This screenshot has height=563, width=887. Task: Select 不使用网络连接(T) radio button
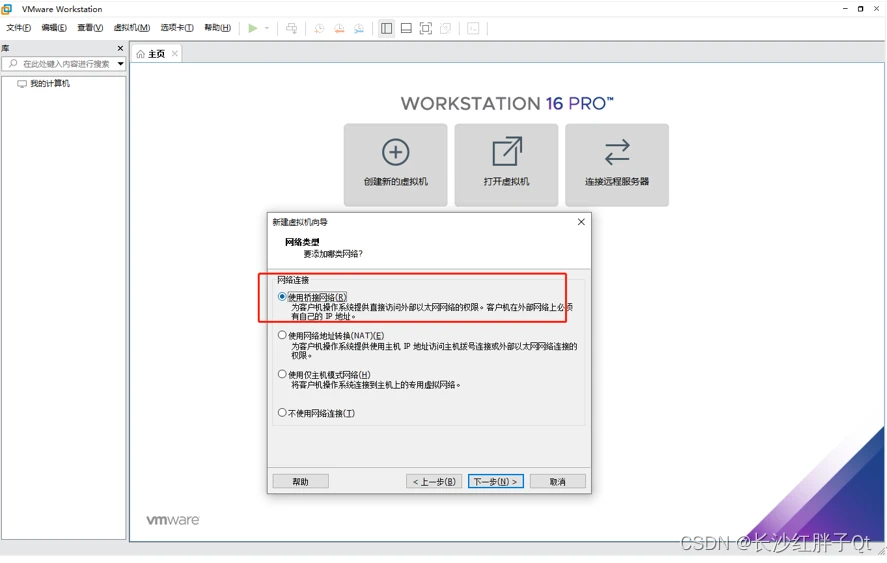coord(282,412)
